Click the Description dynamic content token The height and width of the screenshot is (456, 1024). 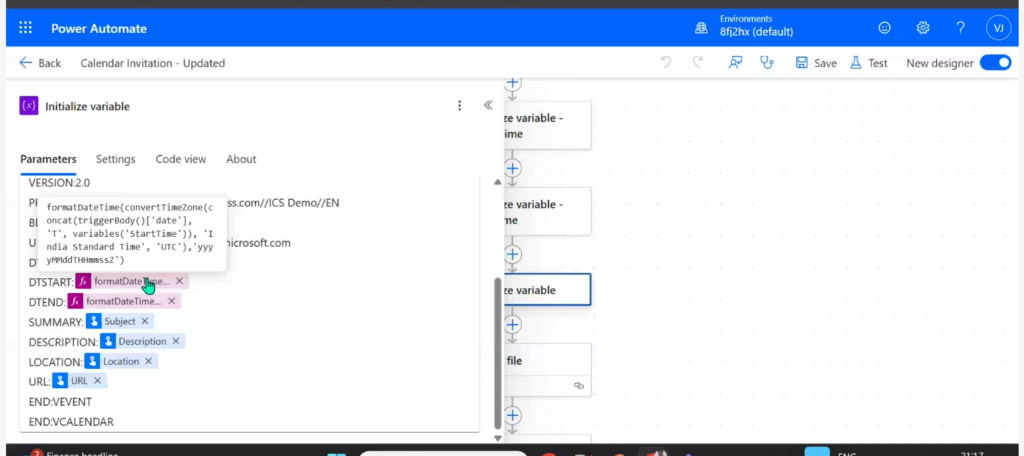(142, 341)
